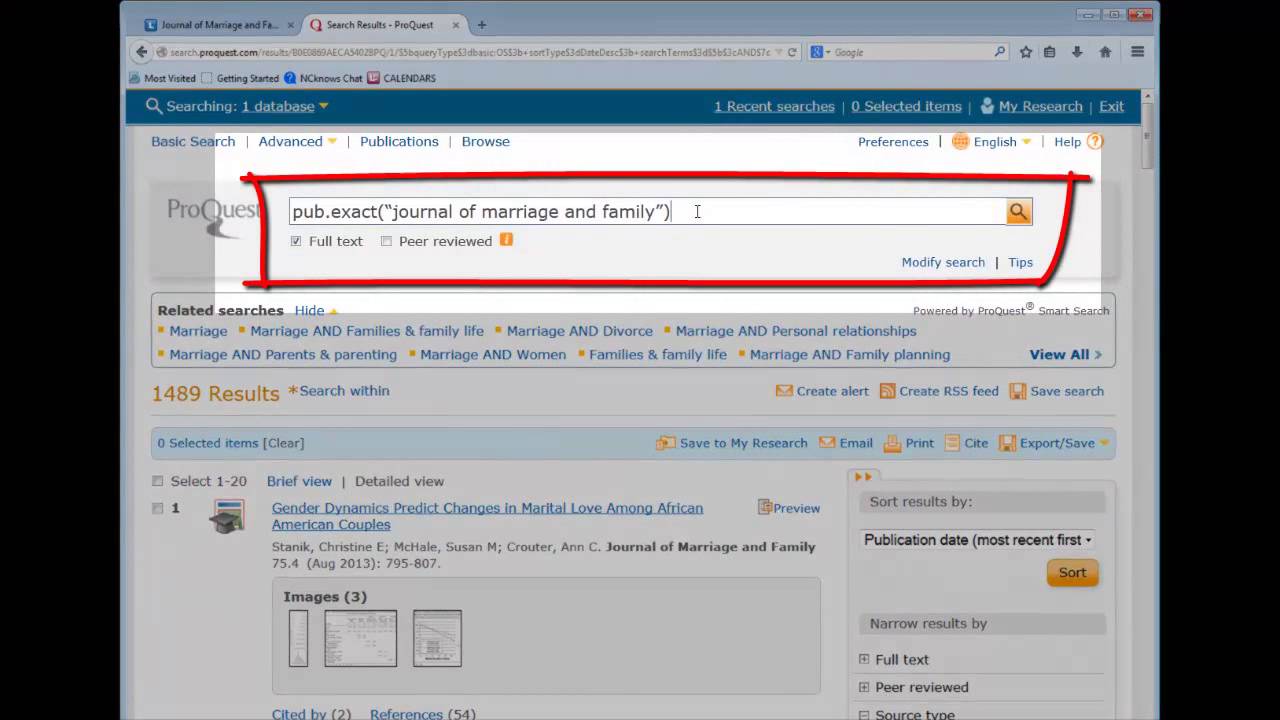This screenshot has height=720, width=1280.
Task: Click the Print printer icon
Action: tap(893, 443)
